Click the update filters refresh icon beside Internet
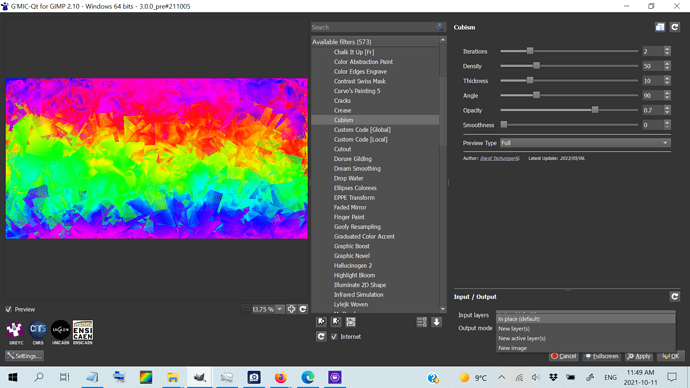The width and height of the screenshot is (690, 388). 321,337
